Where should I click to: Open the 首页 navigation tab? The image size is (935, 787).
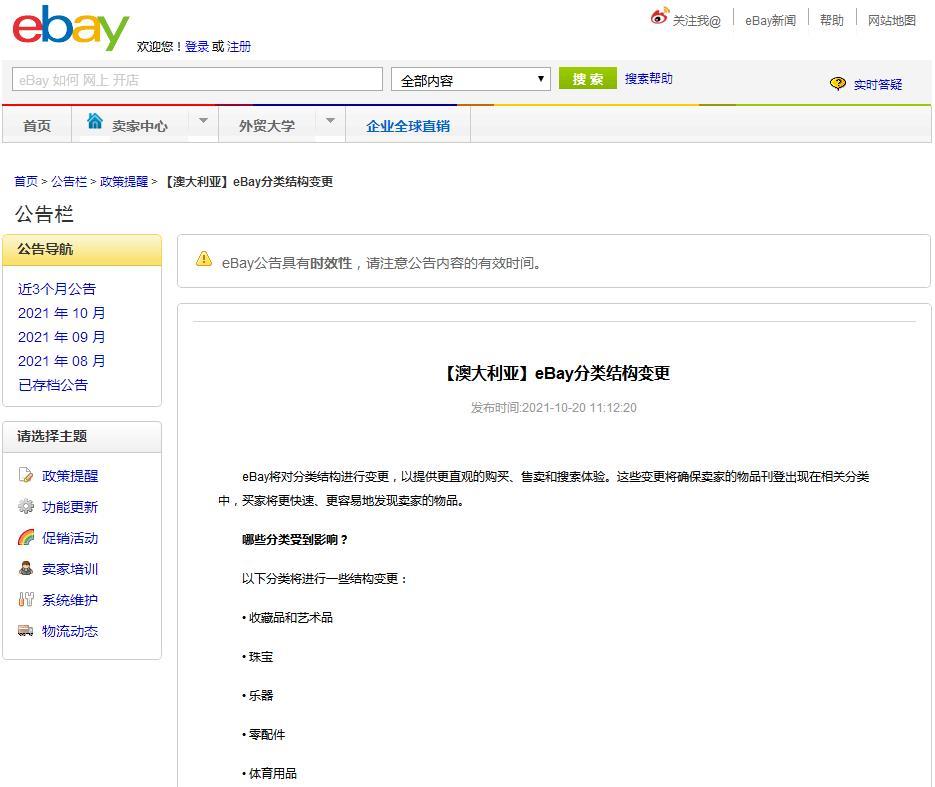37,125
